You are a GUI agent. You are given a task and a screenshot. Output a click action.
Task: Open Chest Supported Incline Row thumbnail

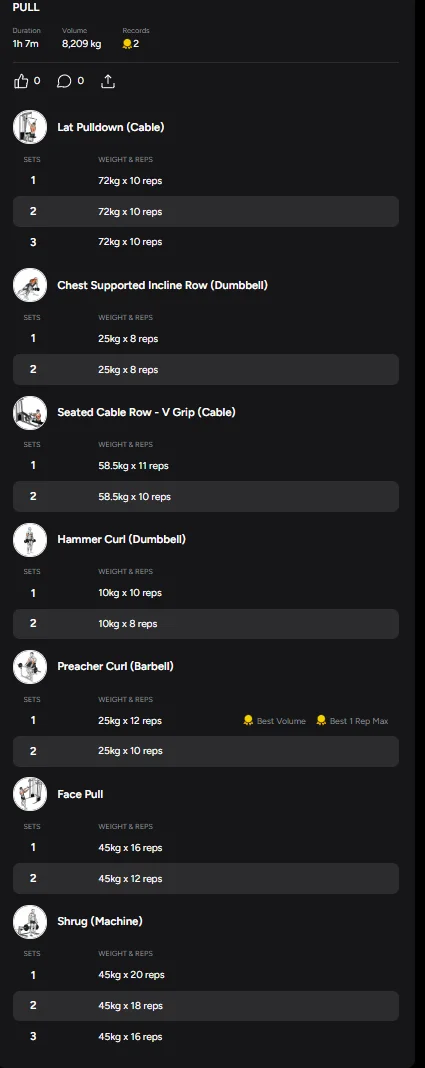[30, 285]
